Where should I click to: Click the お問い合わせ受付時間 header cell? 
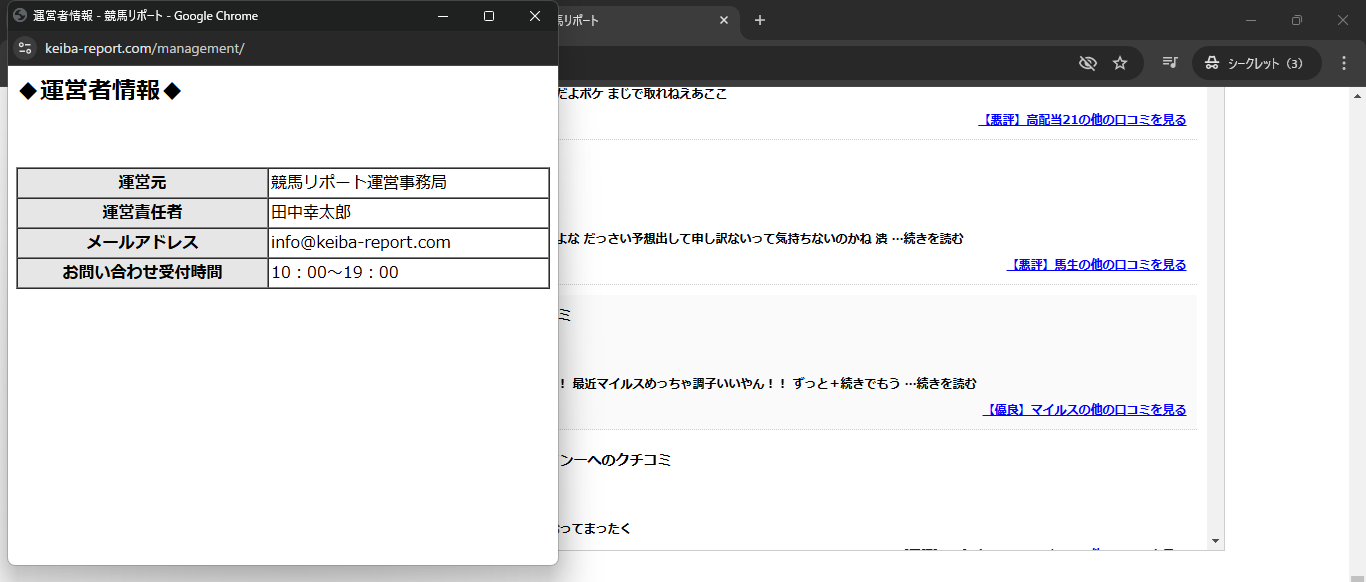coord(142,273)
